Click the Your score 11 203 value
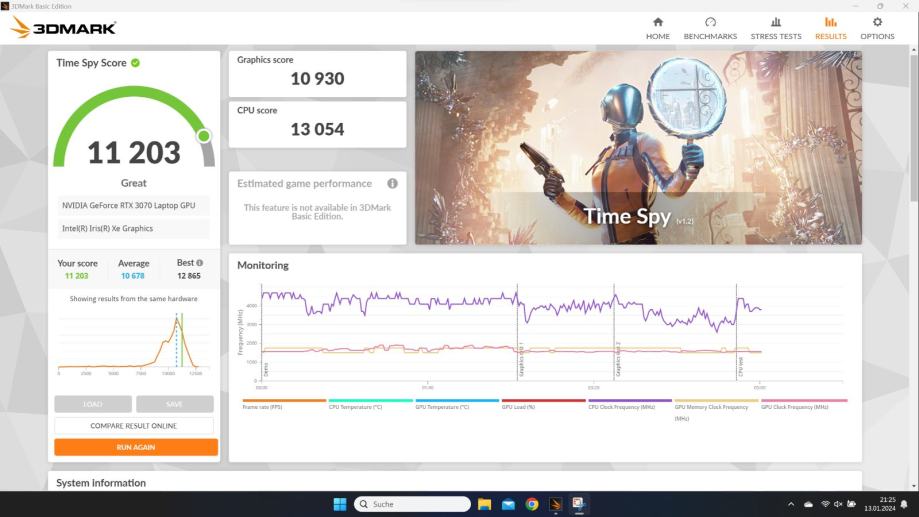 pos(77,275)
